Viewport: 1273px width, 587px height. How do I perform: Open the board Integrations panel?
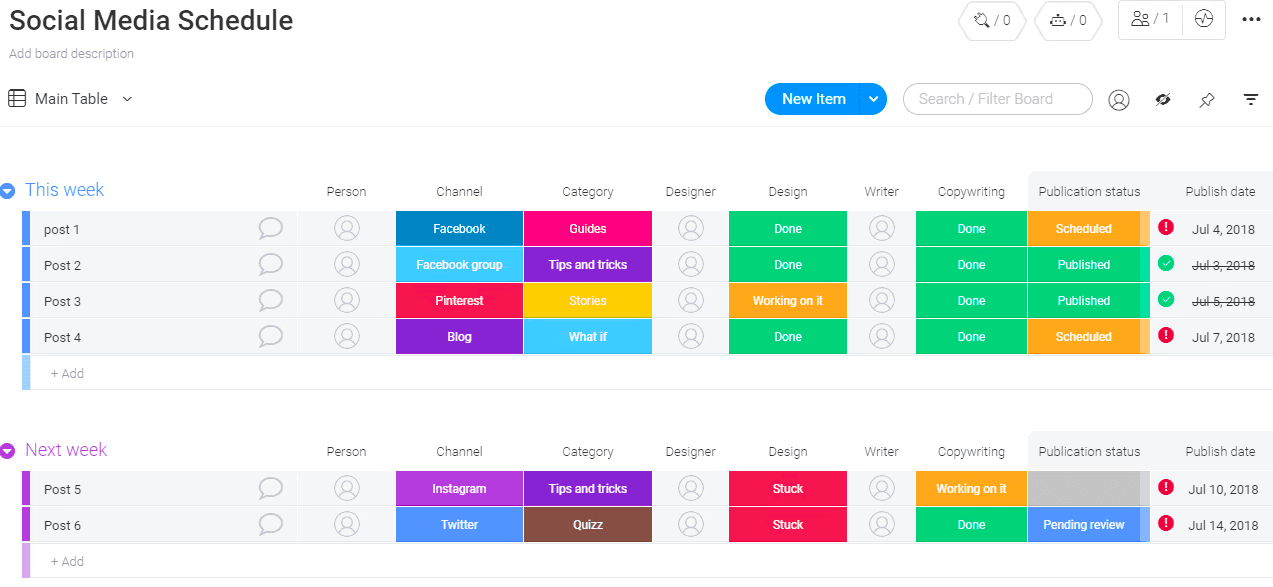pyautogui.click(x=992, y=20)
